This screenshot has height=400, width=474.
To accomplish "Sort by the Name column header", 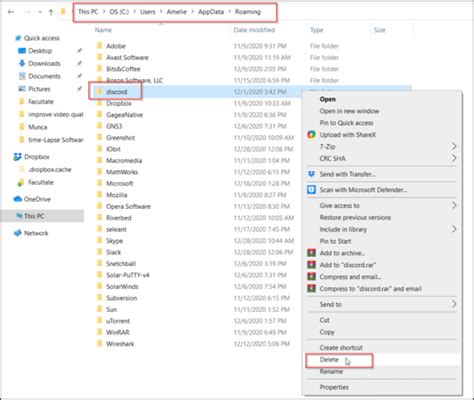I will [103, 30].
